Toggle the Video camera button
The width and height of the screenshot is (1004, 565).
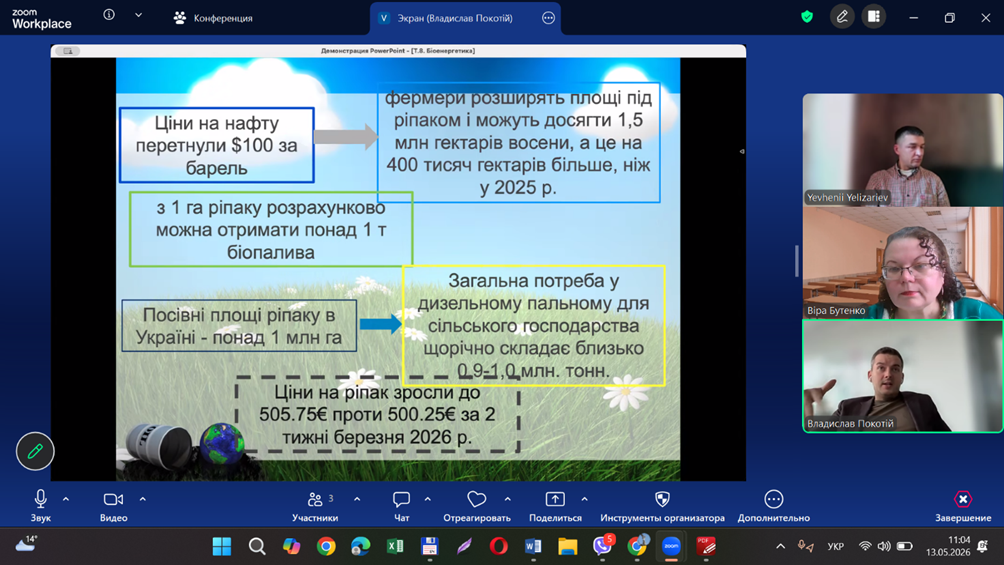(x=113, y=506)
